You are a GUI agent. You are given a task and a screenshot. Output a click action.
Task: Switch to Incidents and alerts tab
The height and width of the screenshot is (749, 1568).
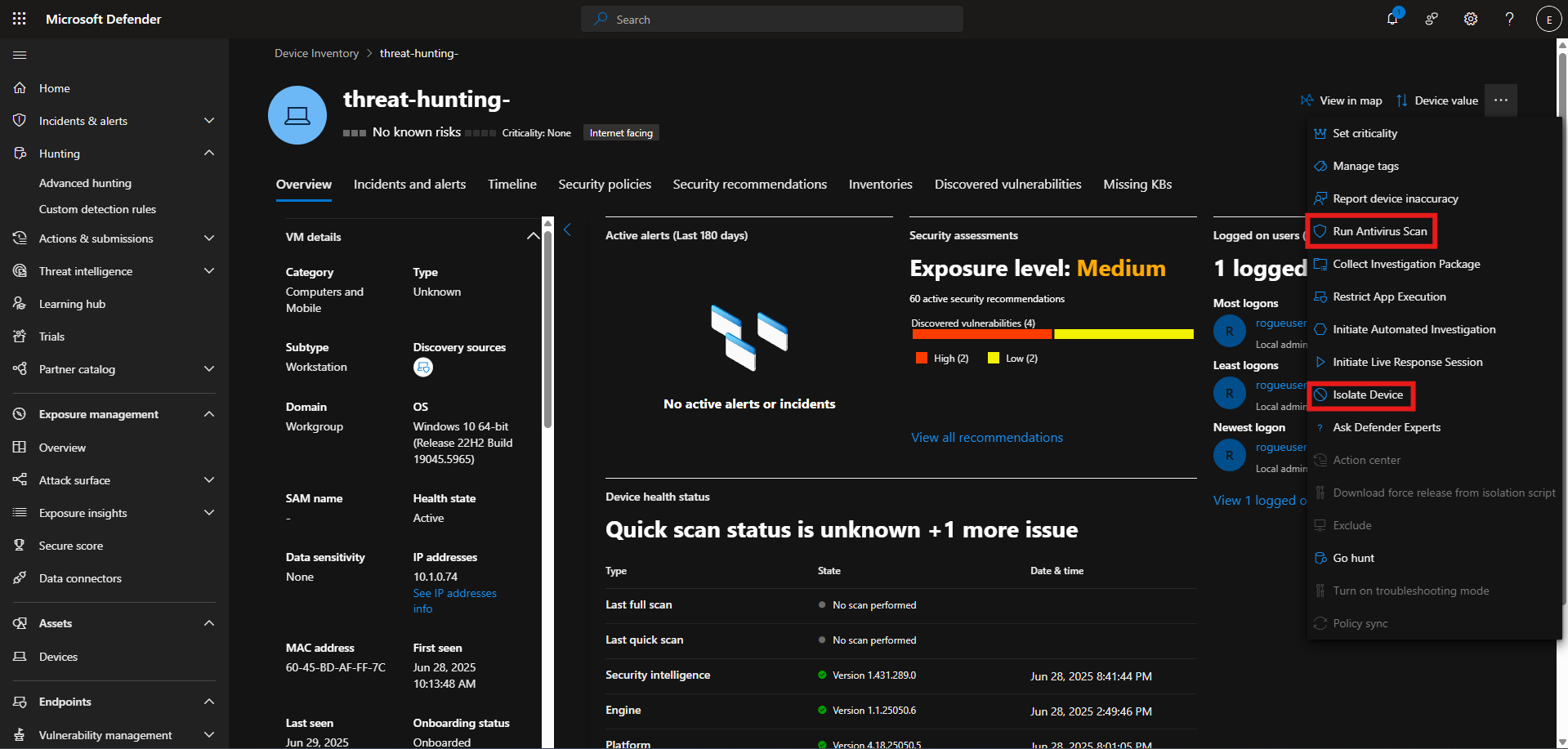click(x=409, y=185)
